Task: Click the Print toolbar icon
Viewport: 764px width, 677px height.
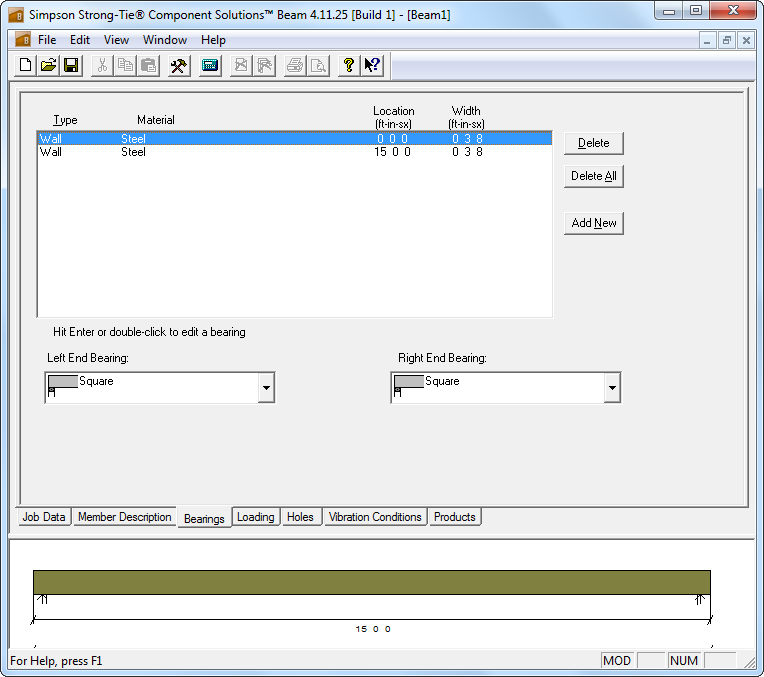Action: point(295,65)
